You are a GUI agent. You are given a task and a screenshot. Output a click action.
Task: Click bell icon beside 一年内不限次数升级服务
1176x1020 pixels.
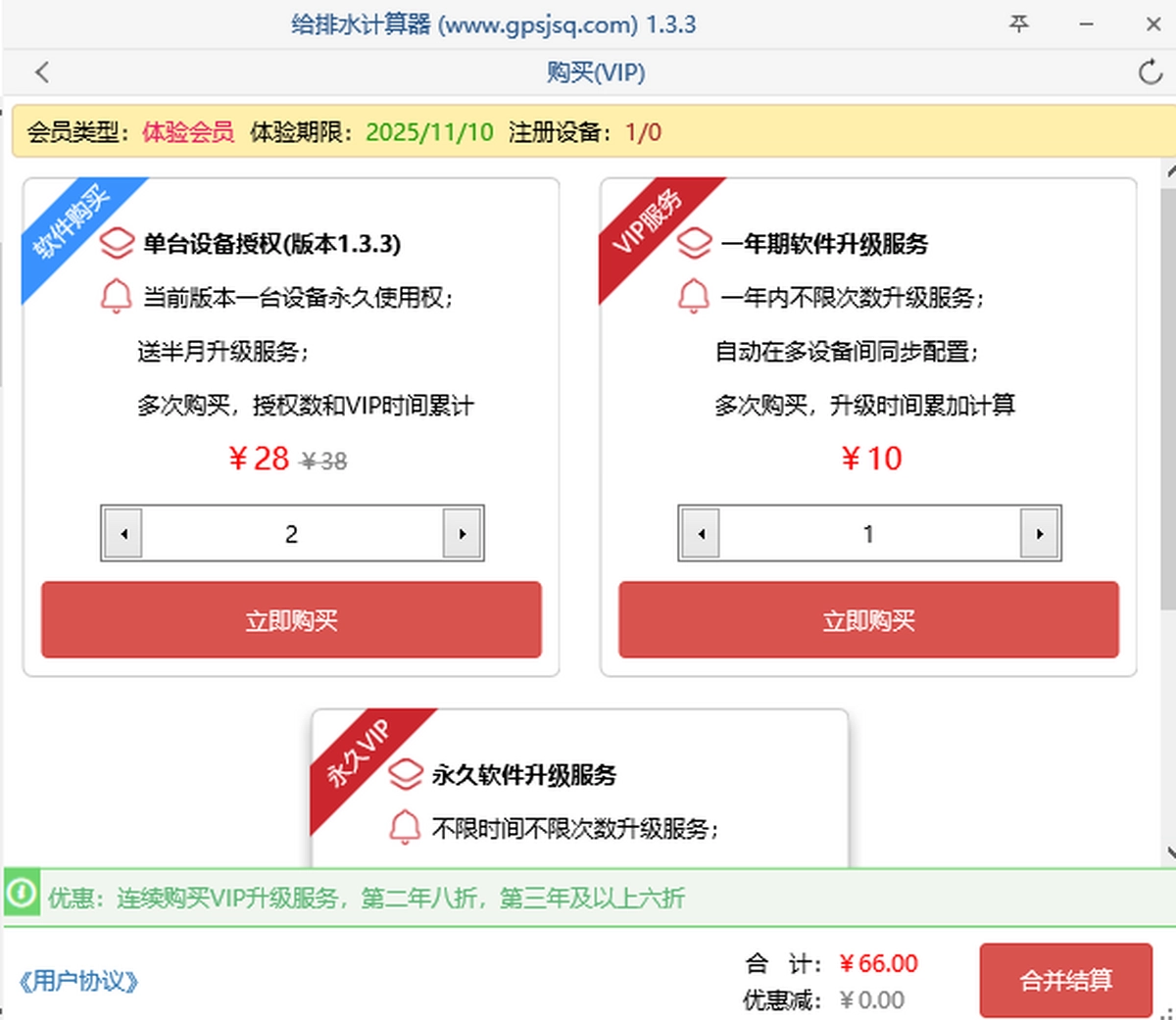click(x=694, y=296)
